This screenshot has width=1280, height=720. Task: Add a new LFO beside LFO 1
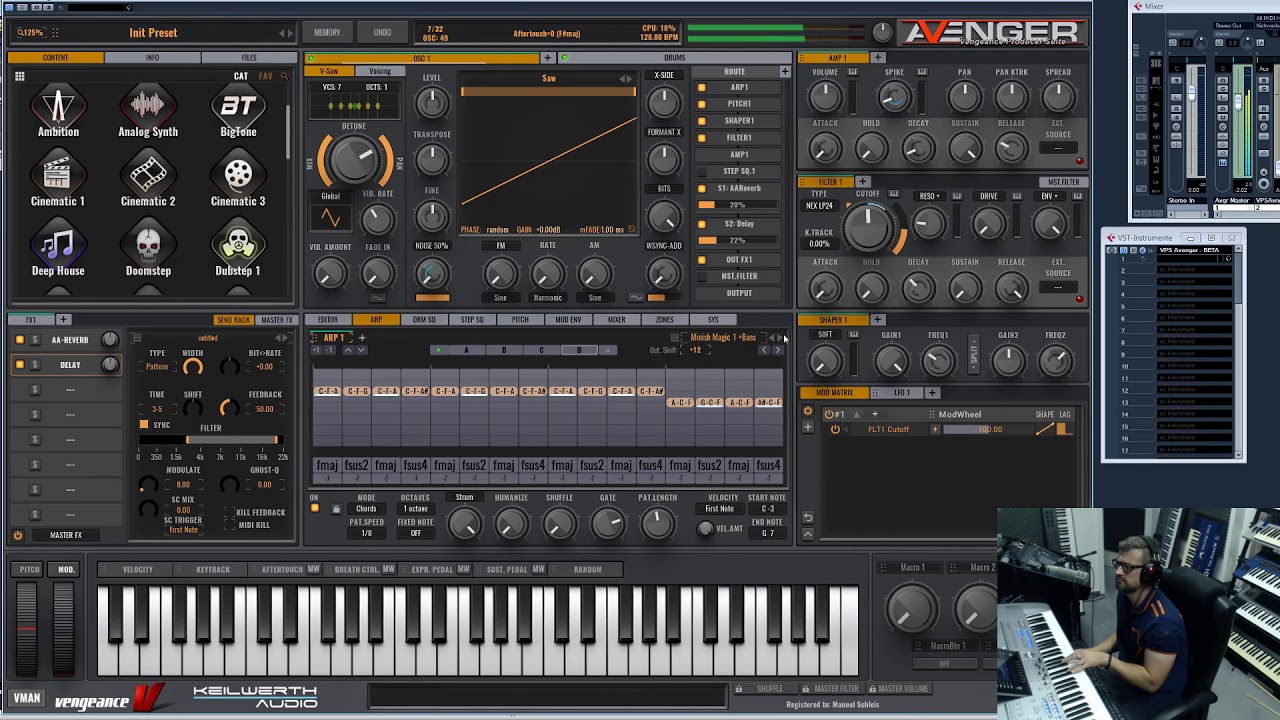(x=932, y=393)
